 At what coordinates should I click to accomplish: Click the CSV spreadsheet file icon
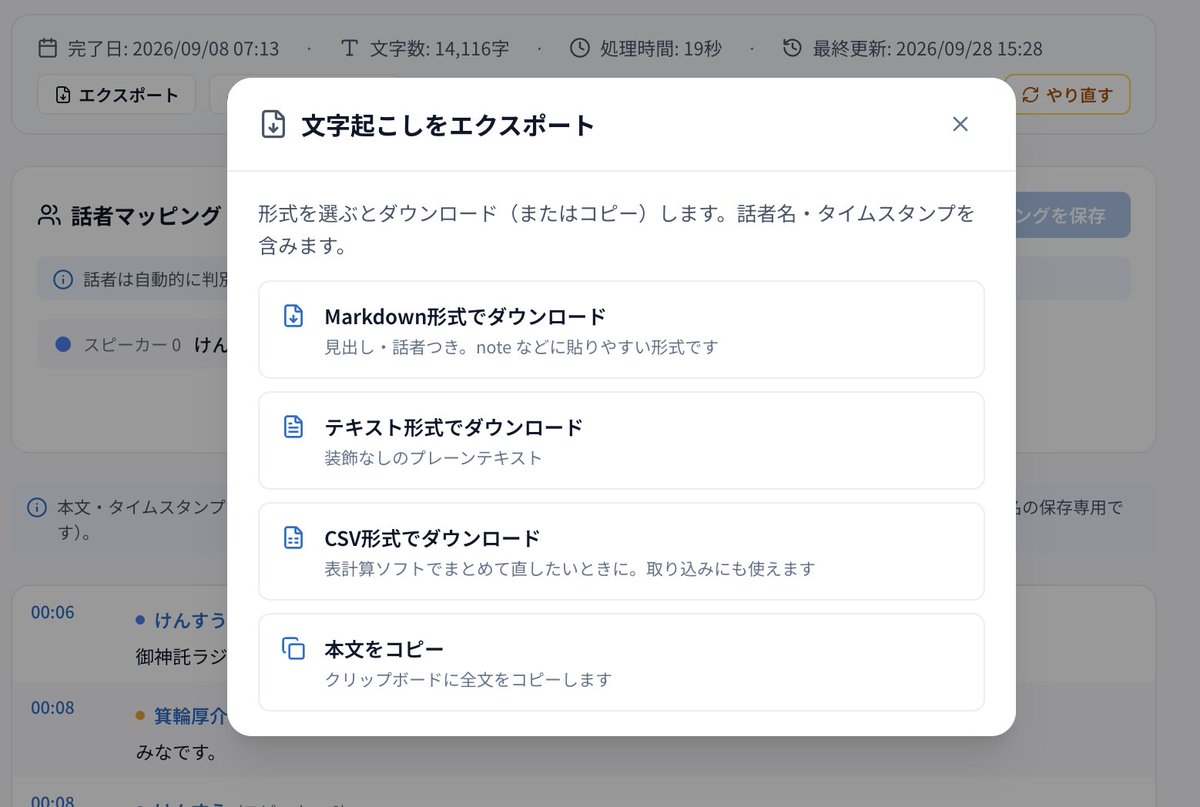(293, 538)
